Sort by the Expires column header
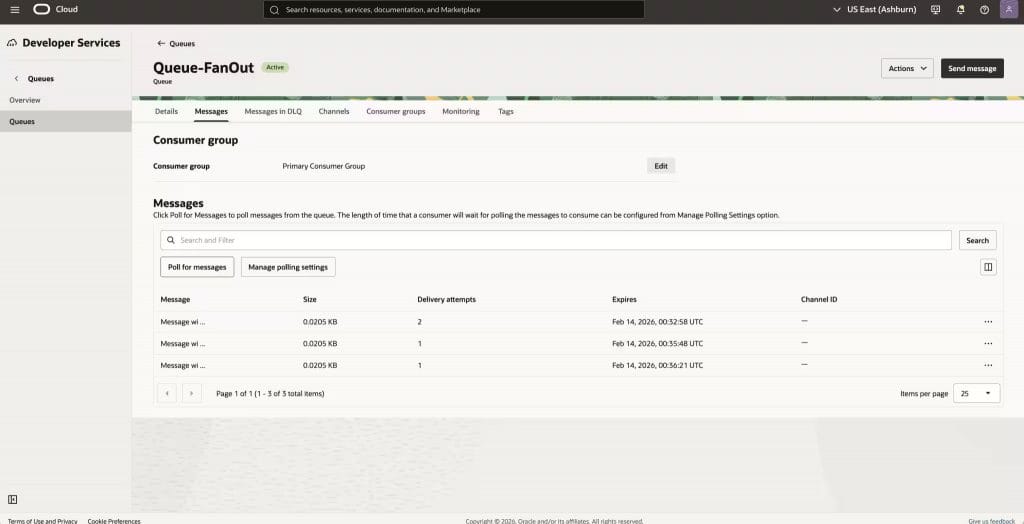 coord(624,299)
